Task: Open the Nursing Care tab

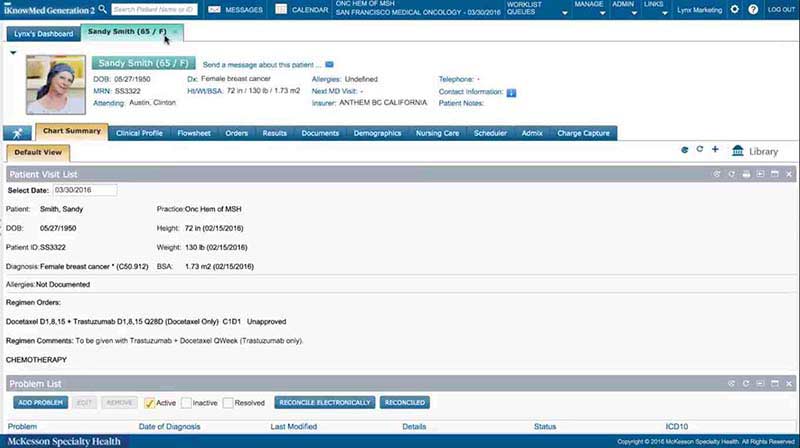Action: (x=437, y=133)
